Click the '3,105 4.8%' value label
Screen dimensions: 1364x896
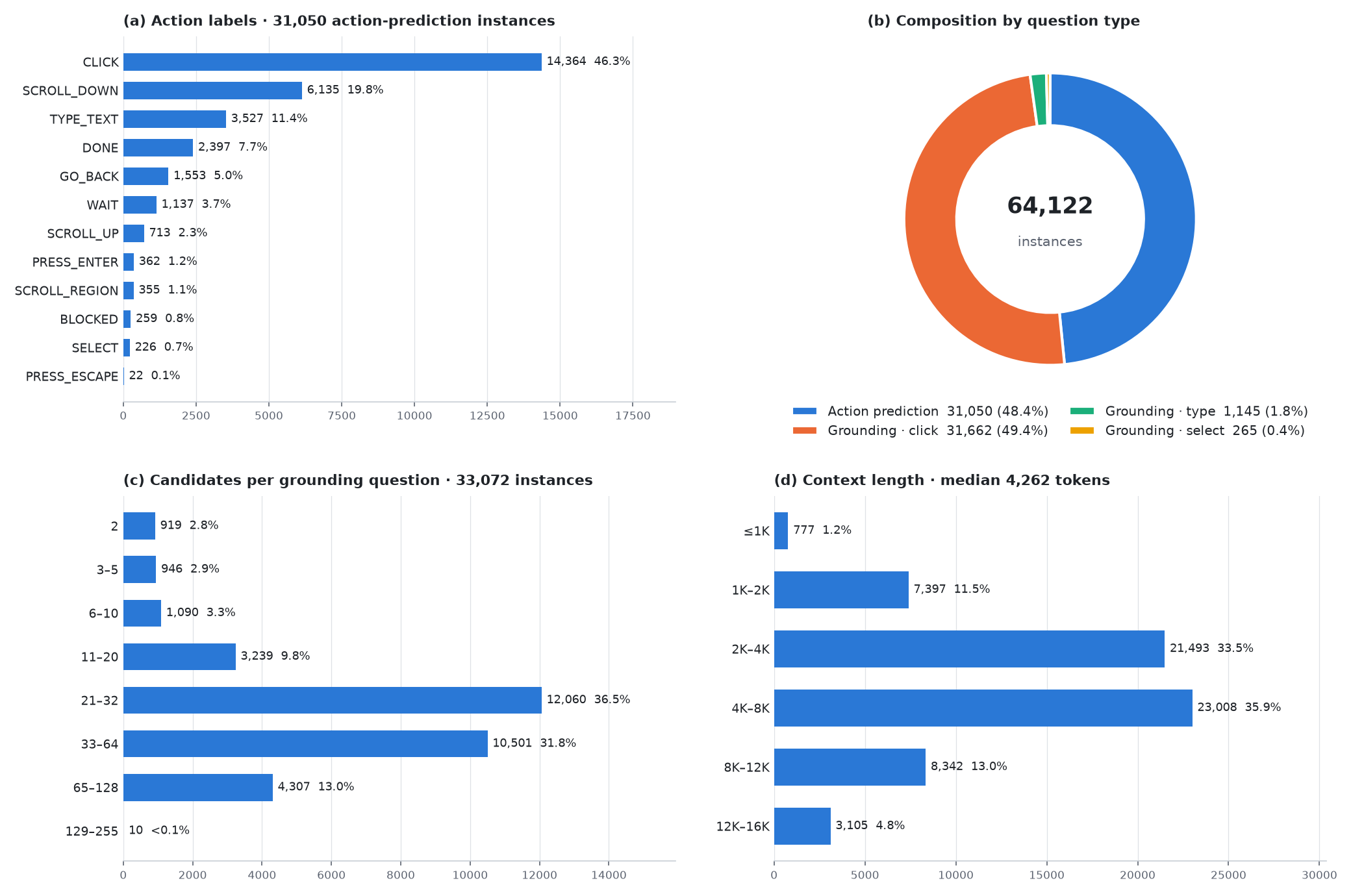click(870, 825)
